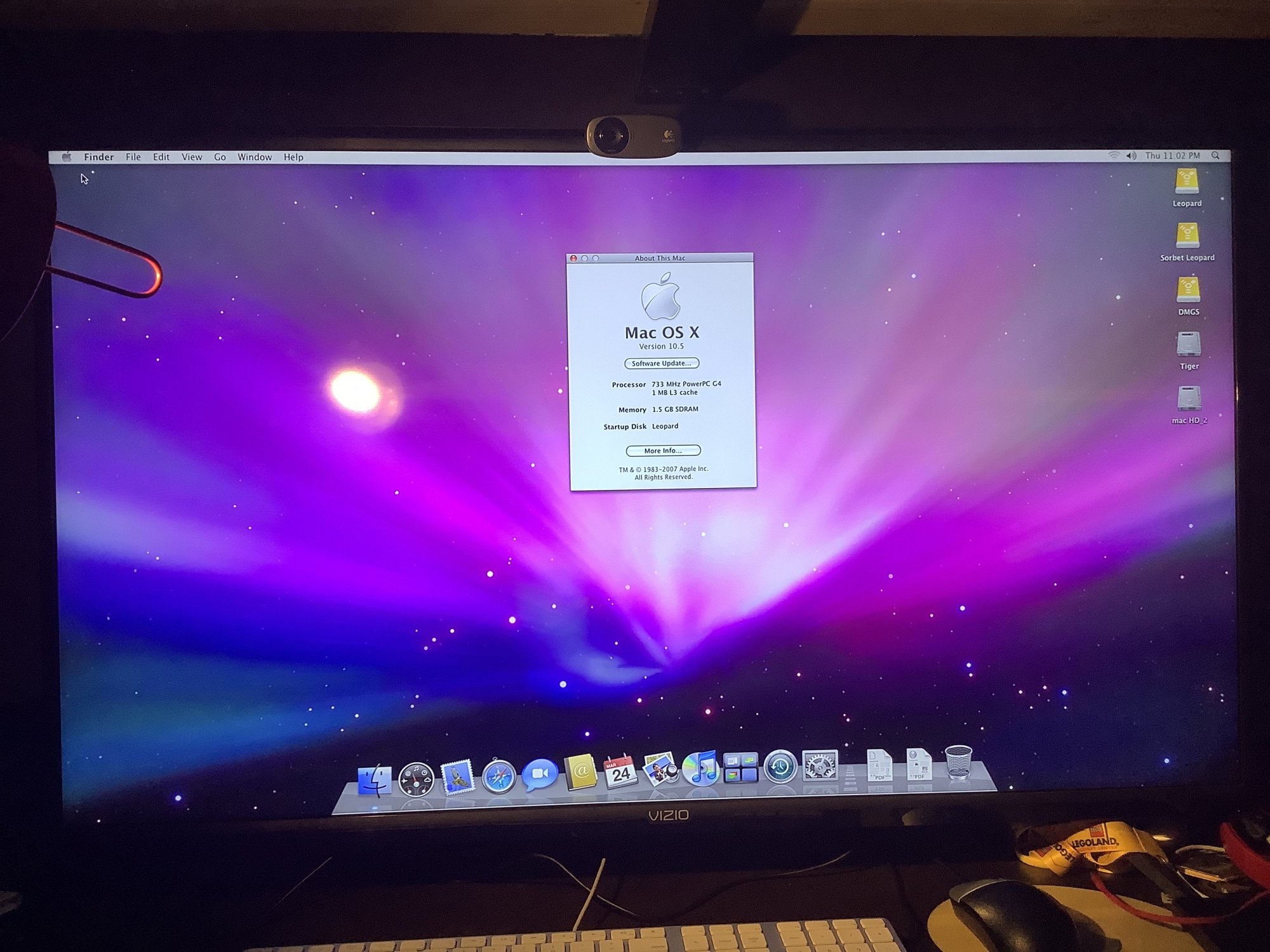Open the View menu
Image resolution: width=1270 pixels, height=952 pixels.
click(x=192, y=157)
